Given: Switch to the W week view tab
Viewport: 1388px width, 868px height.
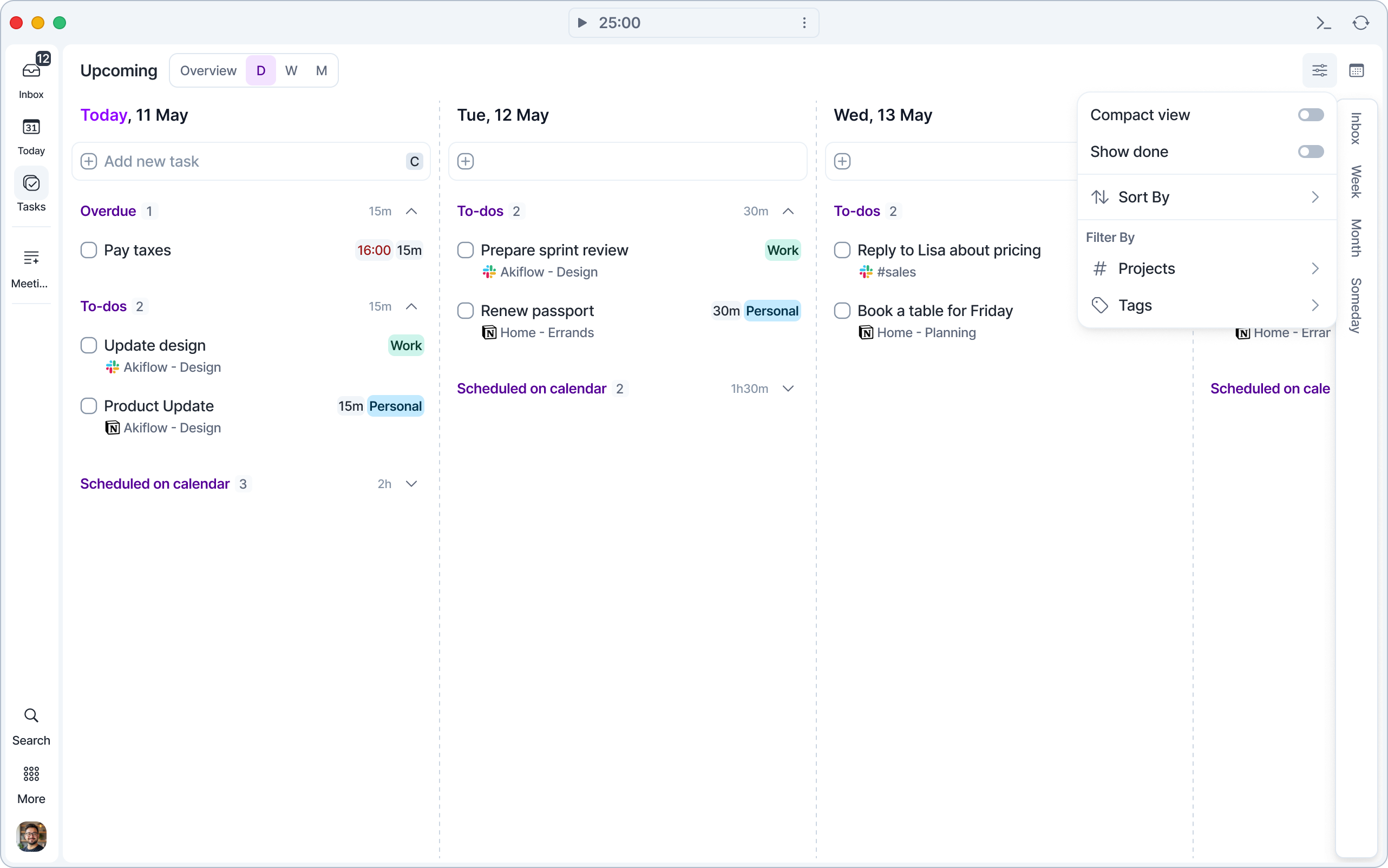Looking at the screenshot, I should (x=291, y=70).
